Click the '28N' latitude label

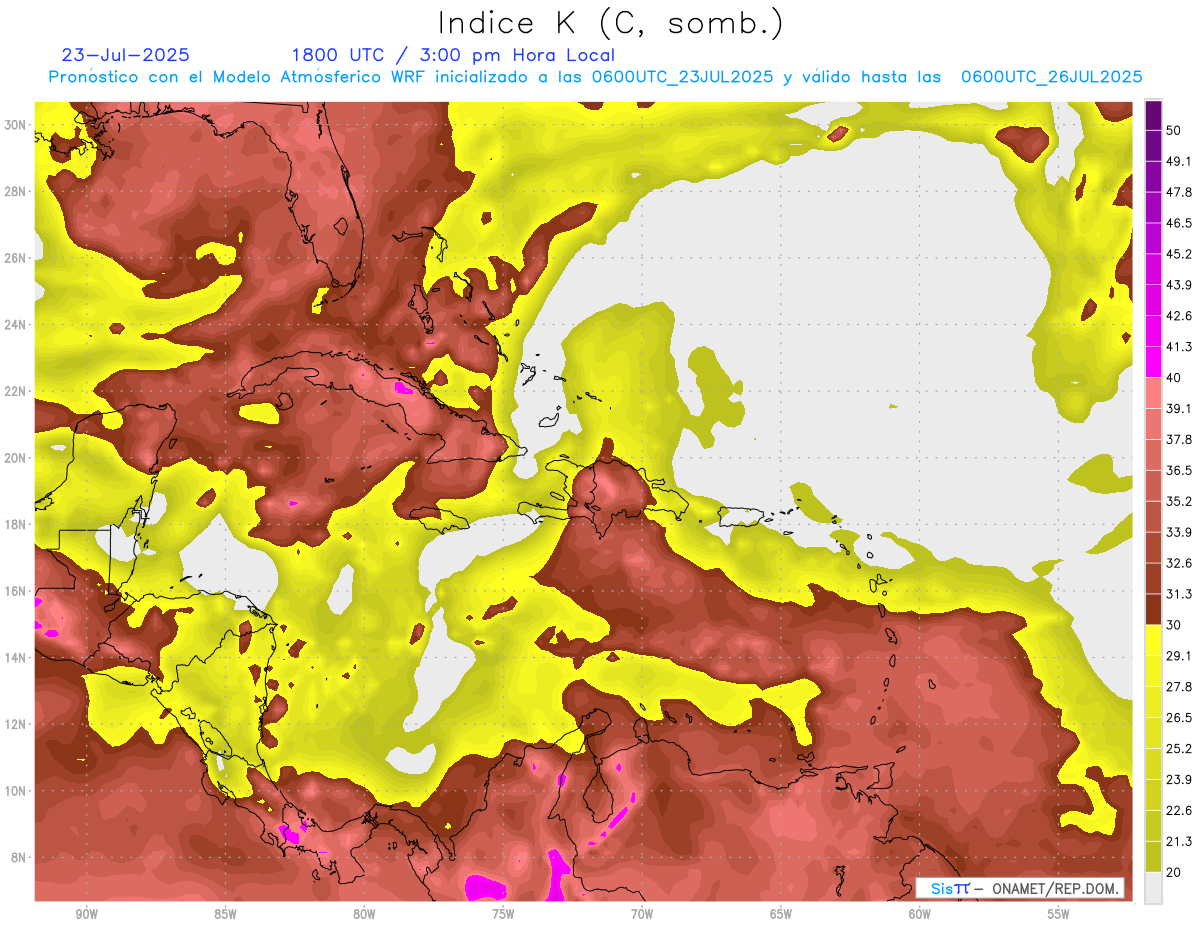(x=16, y=191)
